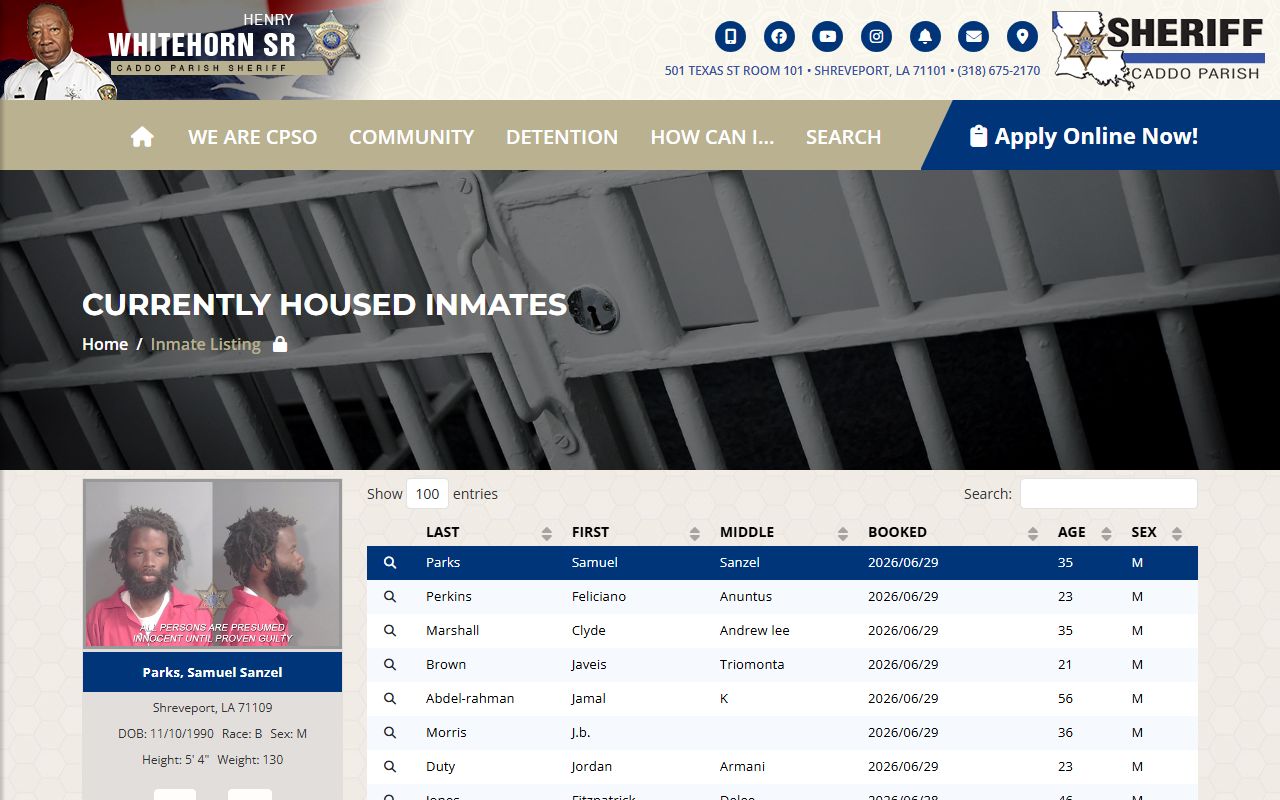Open SEARCH menu item
This screenshot has height=800, width=1280.
click(x=843, y=137)
